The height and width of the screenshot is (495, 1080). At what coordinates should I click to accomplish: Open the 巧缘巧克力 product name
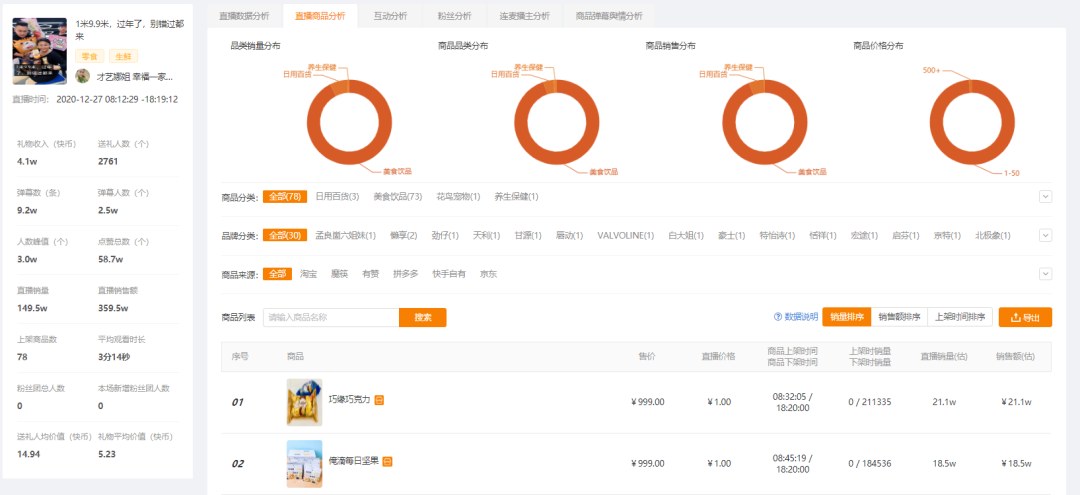coord(349,400)
